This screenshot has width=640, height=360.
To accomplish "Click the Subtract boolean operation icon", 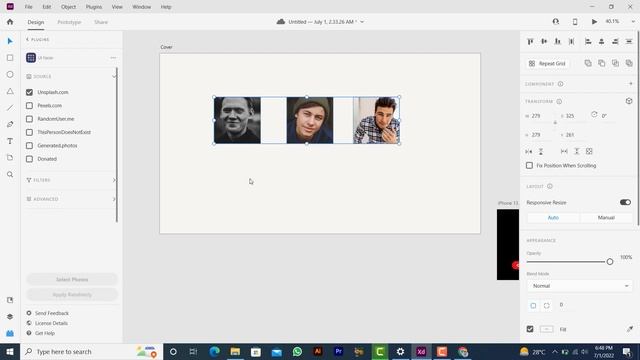I will pyautogui.click(x=602, y=63).
